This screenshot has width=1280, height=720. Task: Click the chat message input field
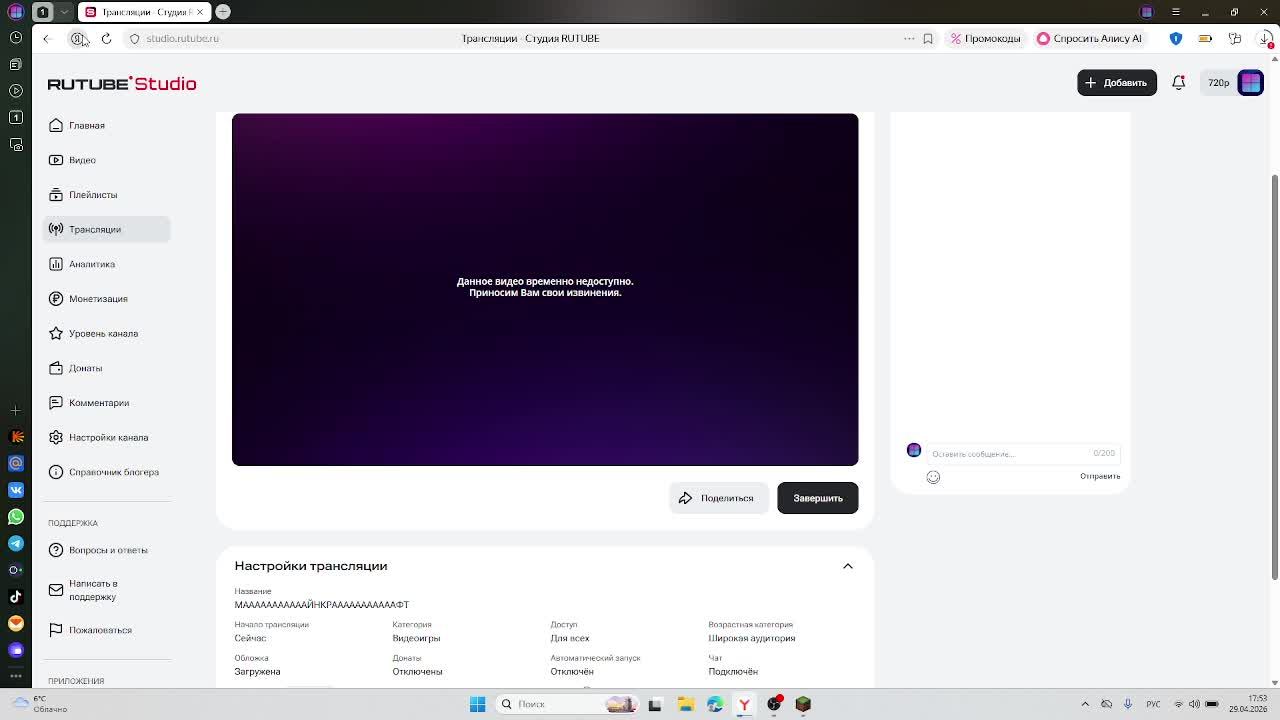pos(1022,454)
